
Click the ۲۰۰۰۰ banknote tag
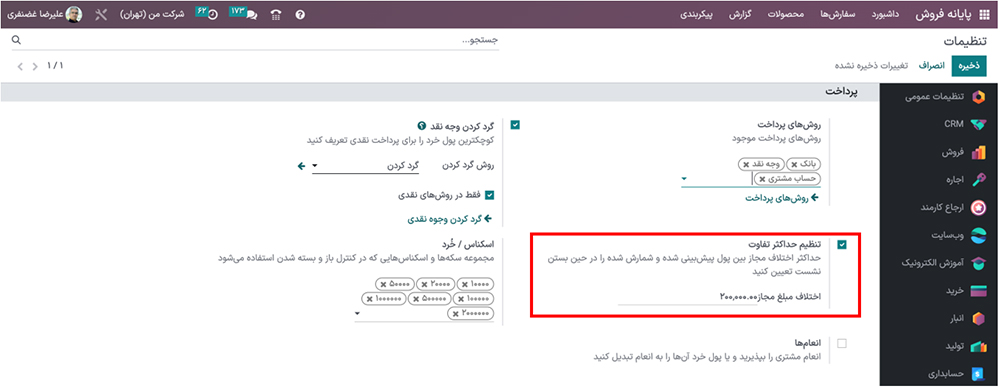436,284
